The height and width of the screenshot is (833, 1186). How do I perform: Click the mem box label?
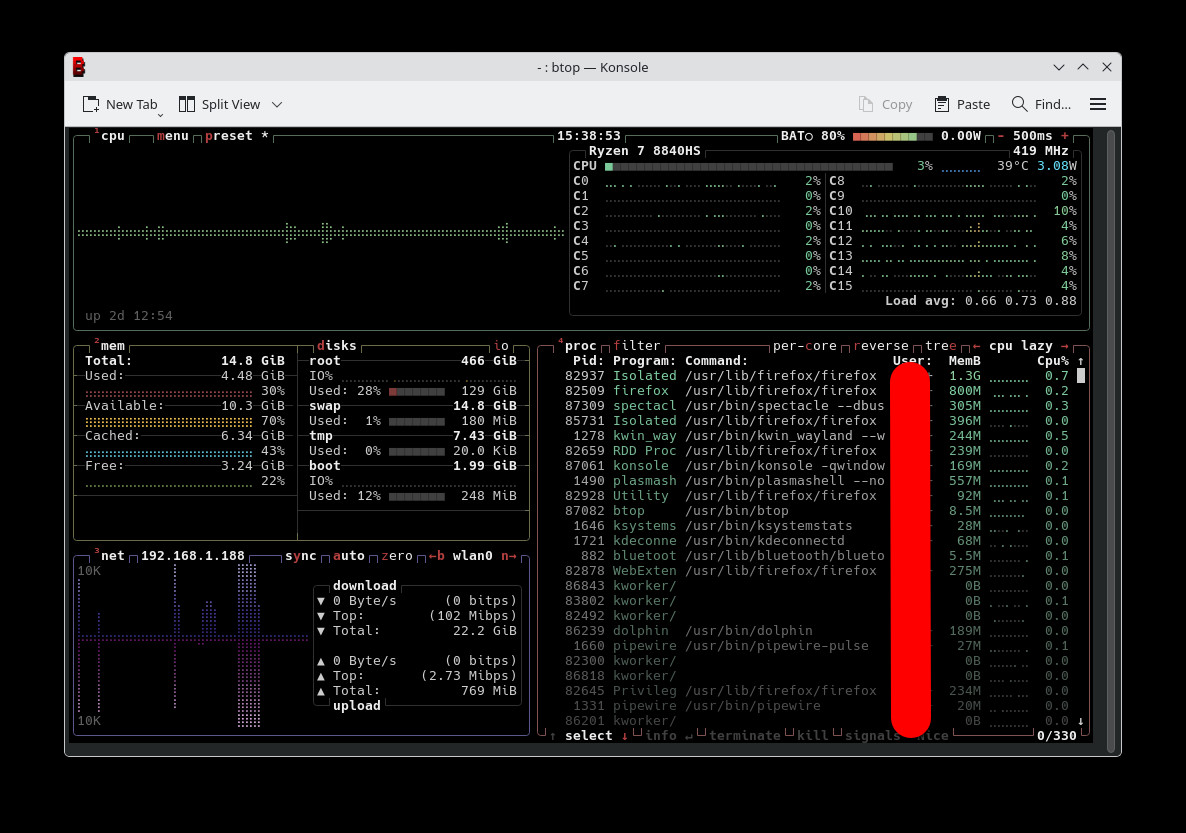[113, 346]
